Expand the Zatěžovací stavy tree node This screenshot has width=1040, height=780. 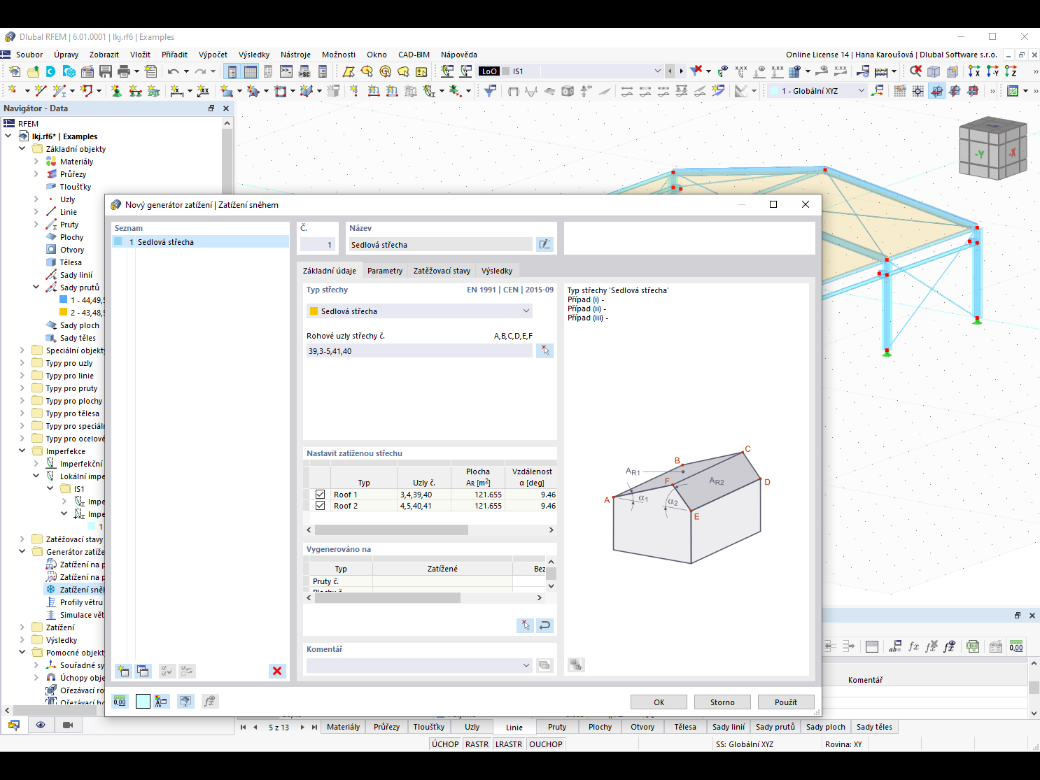point(23,539)
